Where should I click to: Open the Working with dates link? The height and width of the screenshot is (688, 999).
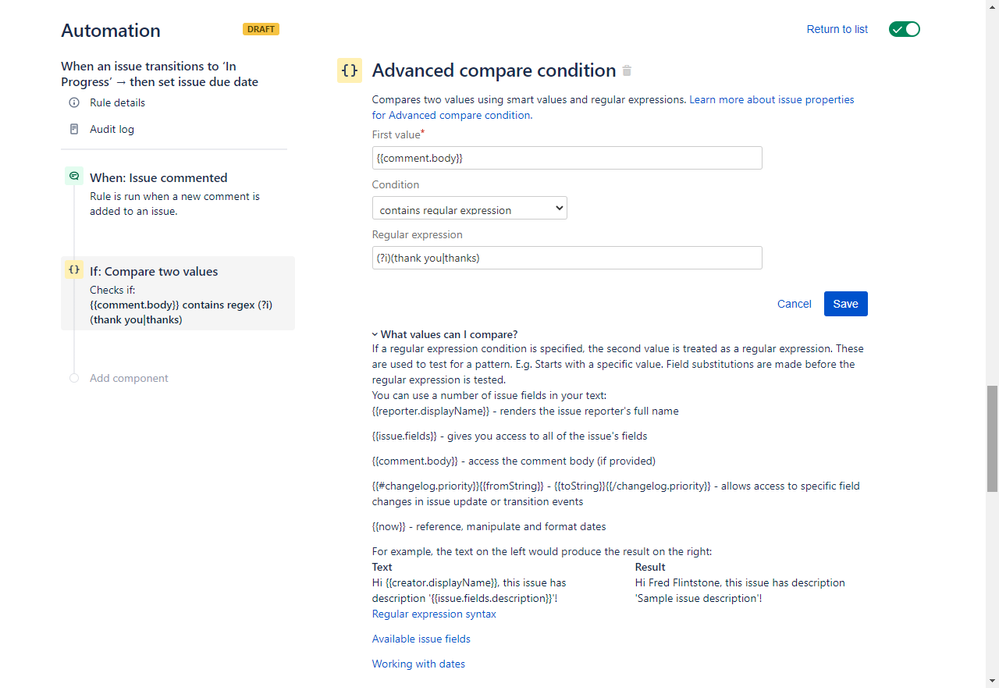coord(418,663)
